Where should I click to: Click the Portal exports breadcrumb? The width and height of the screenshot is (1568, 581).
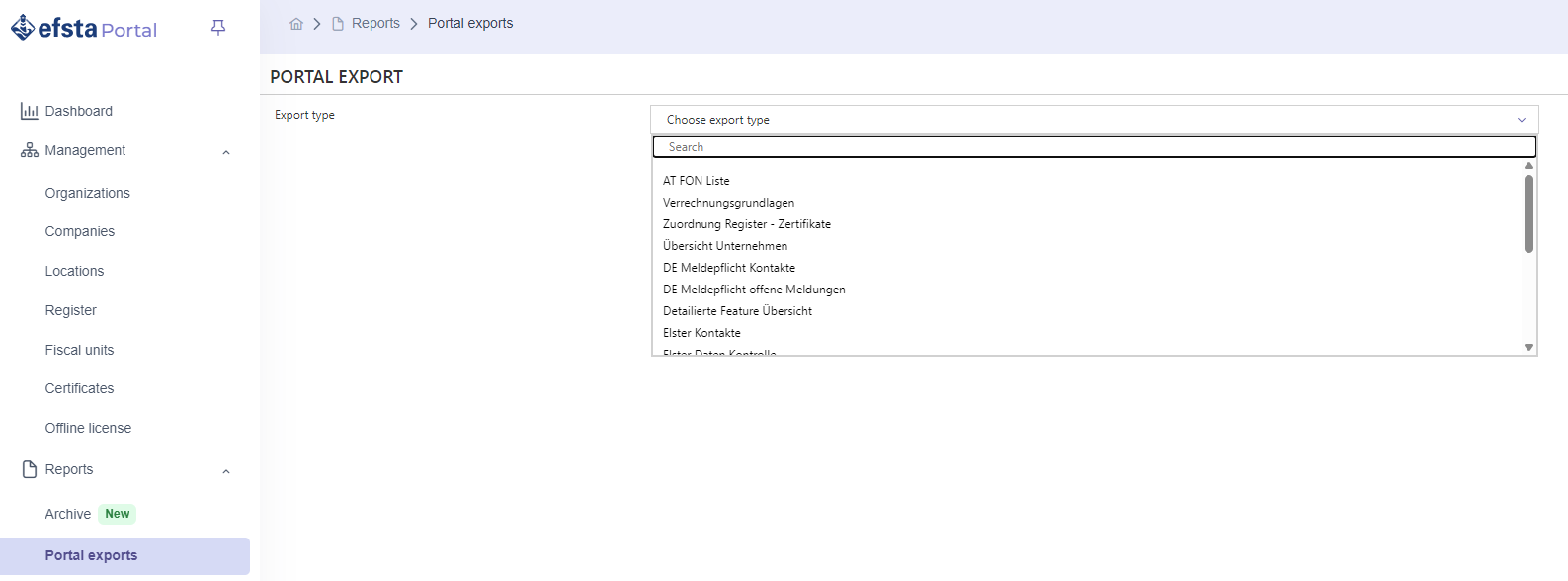pos(470,23)
